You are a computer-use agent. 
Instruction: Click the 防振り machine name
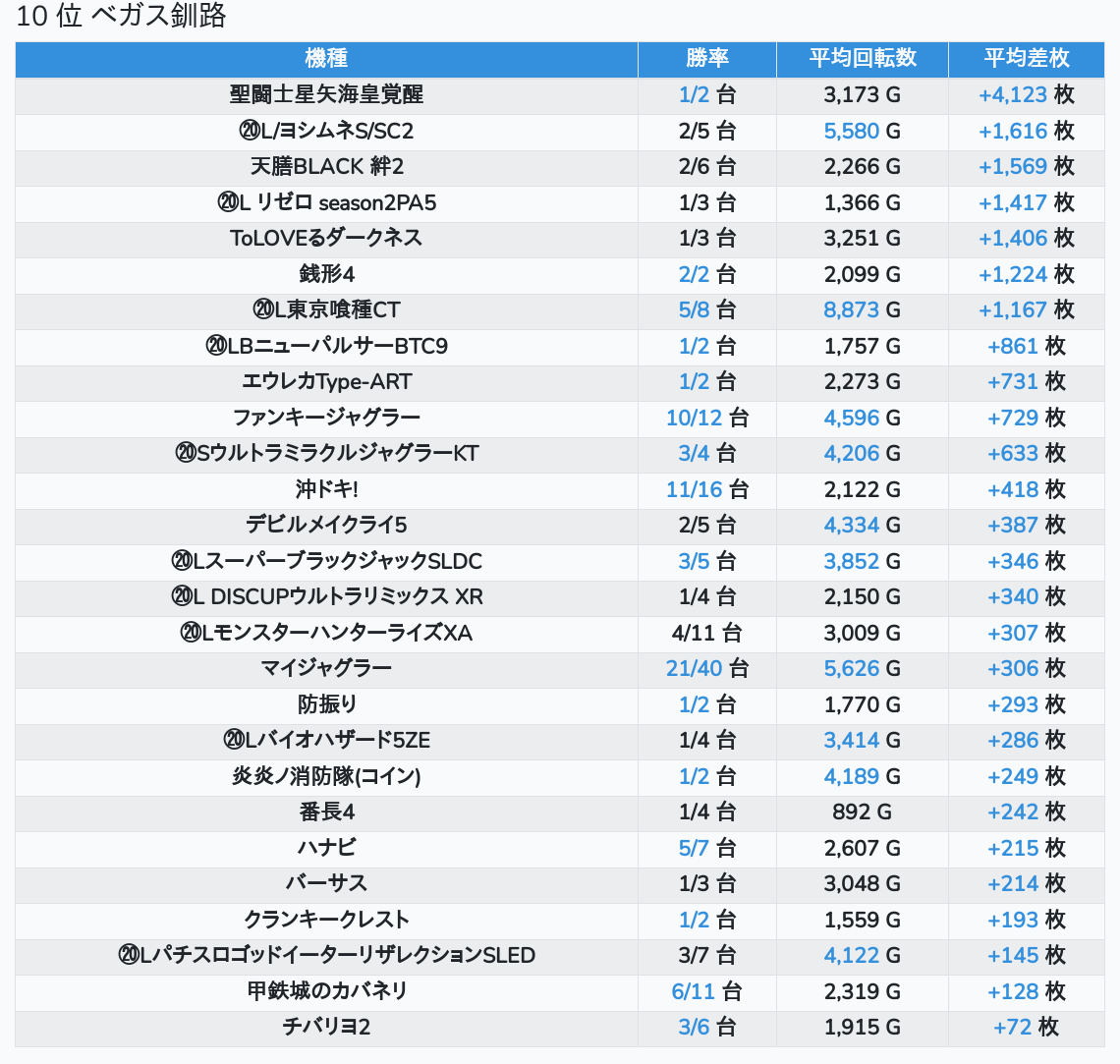tap(326, 704)
